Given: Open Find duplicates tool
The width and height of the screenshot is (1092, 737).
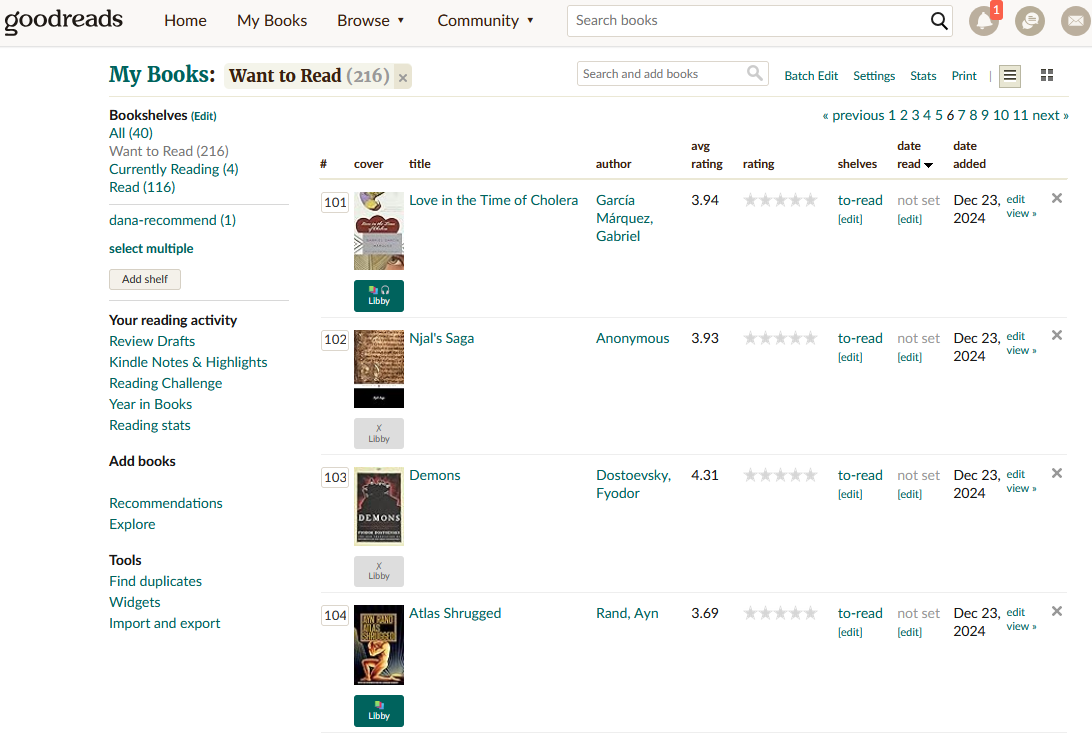Looking at the screenshot, I should click(155, 581).
